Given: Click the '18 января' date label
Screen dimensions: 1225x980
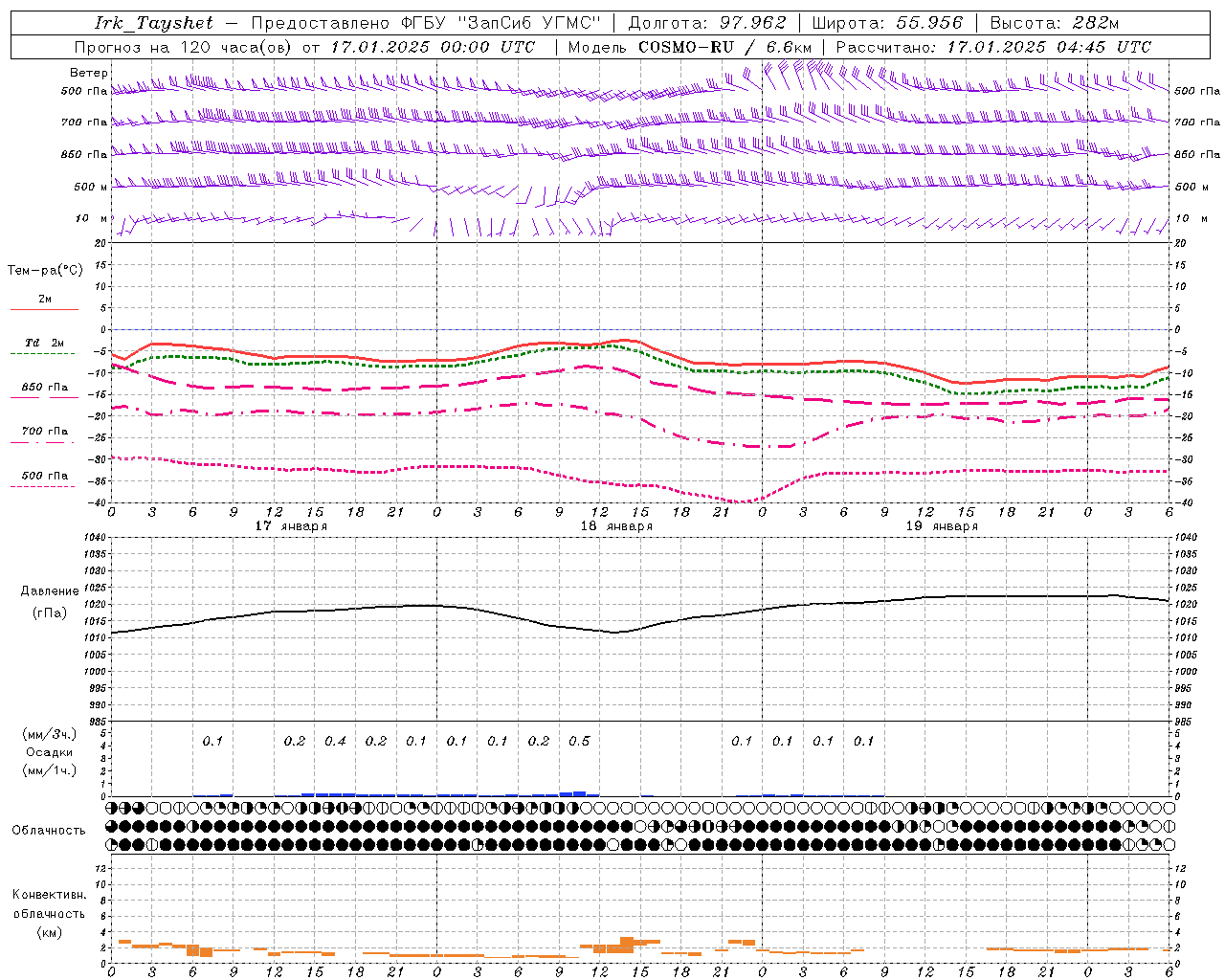Looking at the screenshot, I should (616, 526).
